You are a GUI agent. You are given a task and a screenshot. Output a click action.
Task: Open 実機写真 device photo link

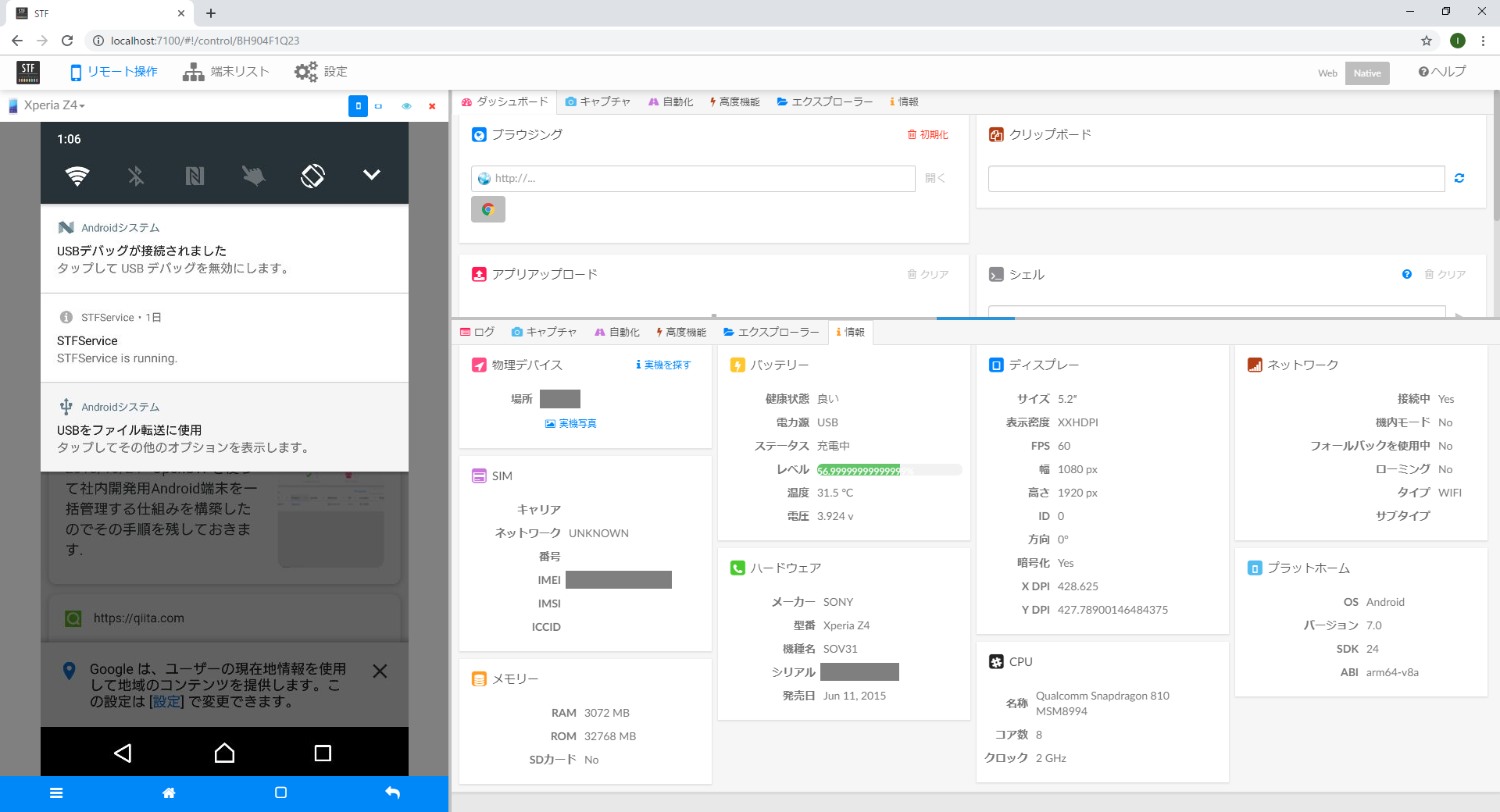pos(571,424)
